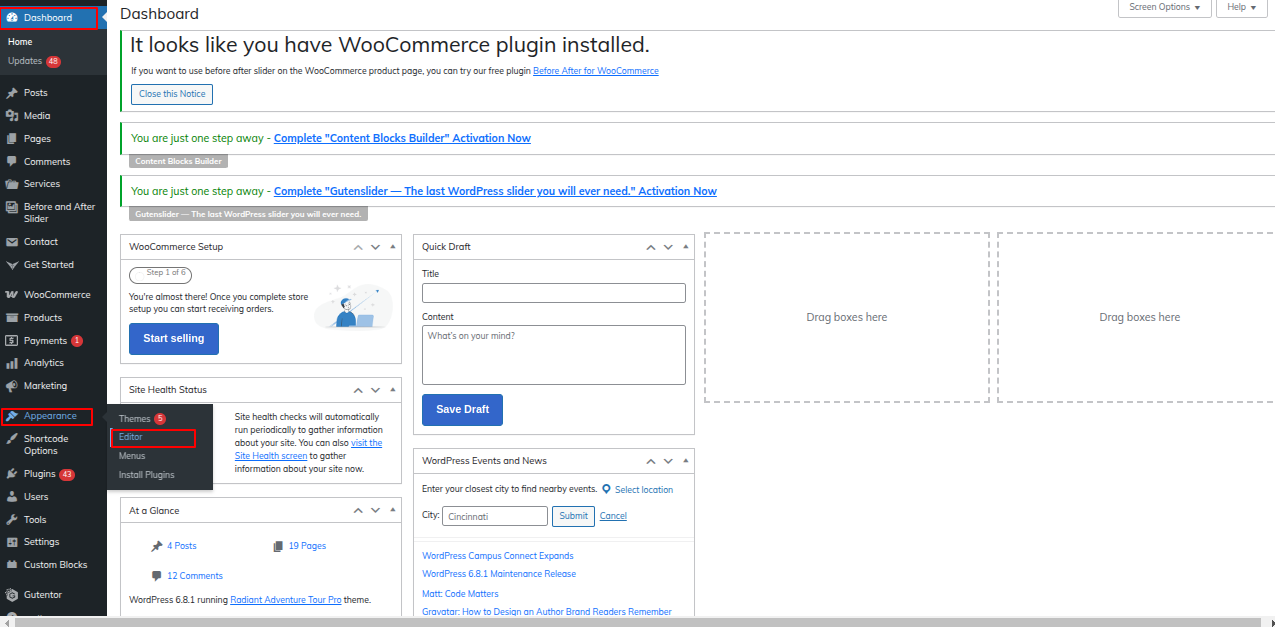The width and height of the screenshot is (1275, 627).
Task: Click the Services folder icon
Action: point(12,184)
